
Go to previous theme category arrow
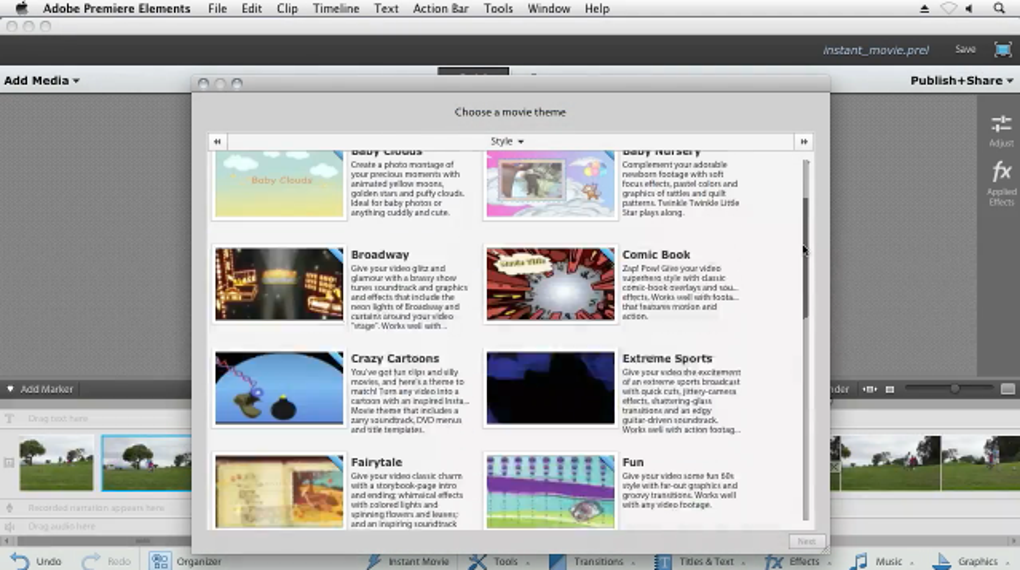pyautogui.click(x=217, y=141)
